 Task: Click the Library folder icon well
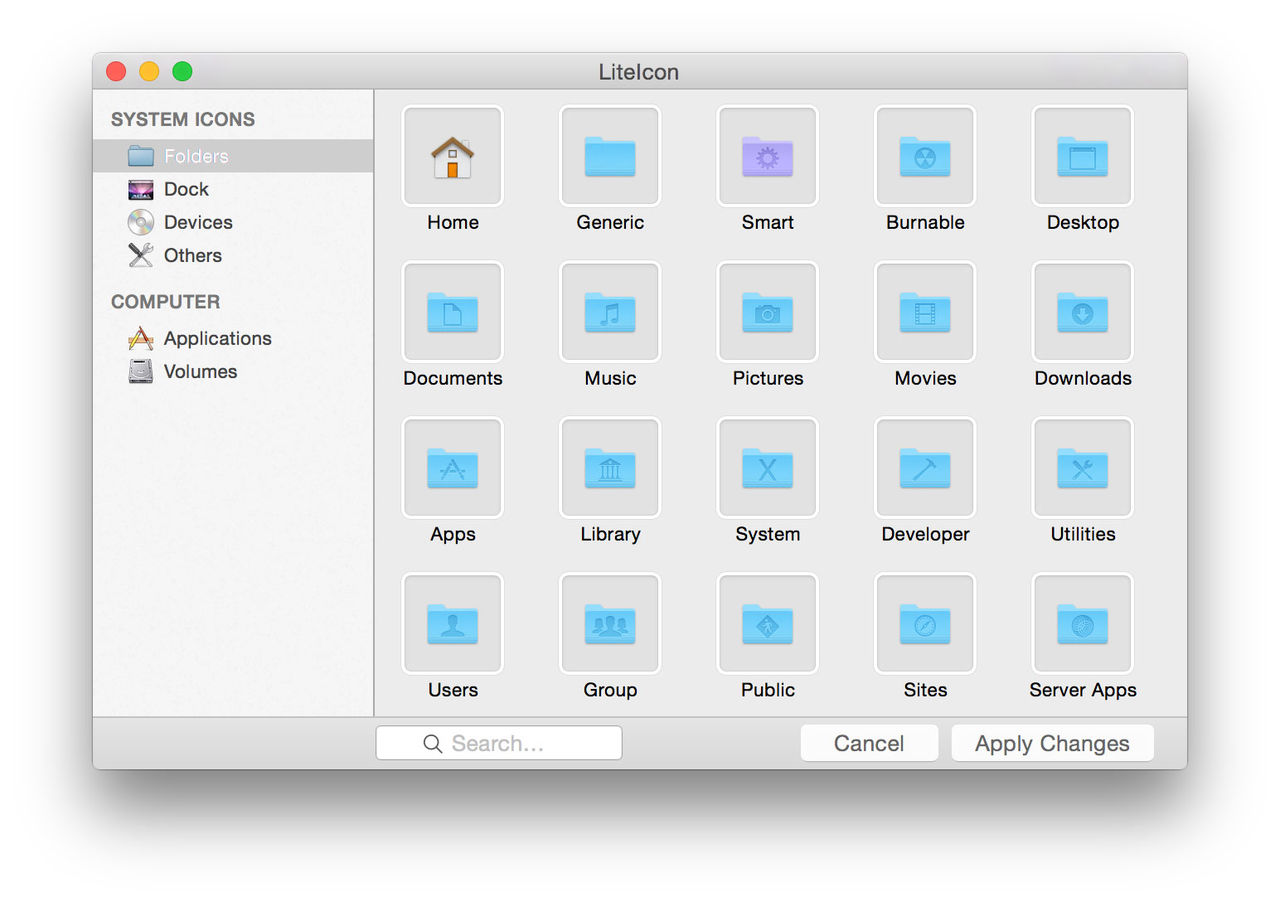610,468
